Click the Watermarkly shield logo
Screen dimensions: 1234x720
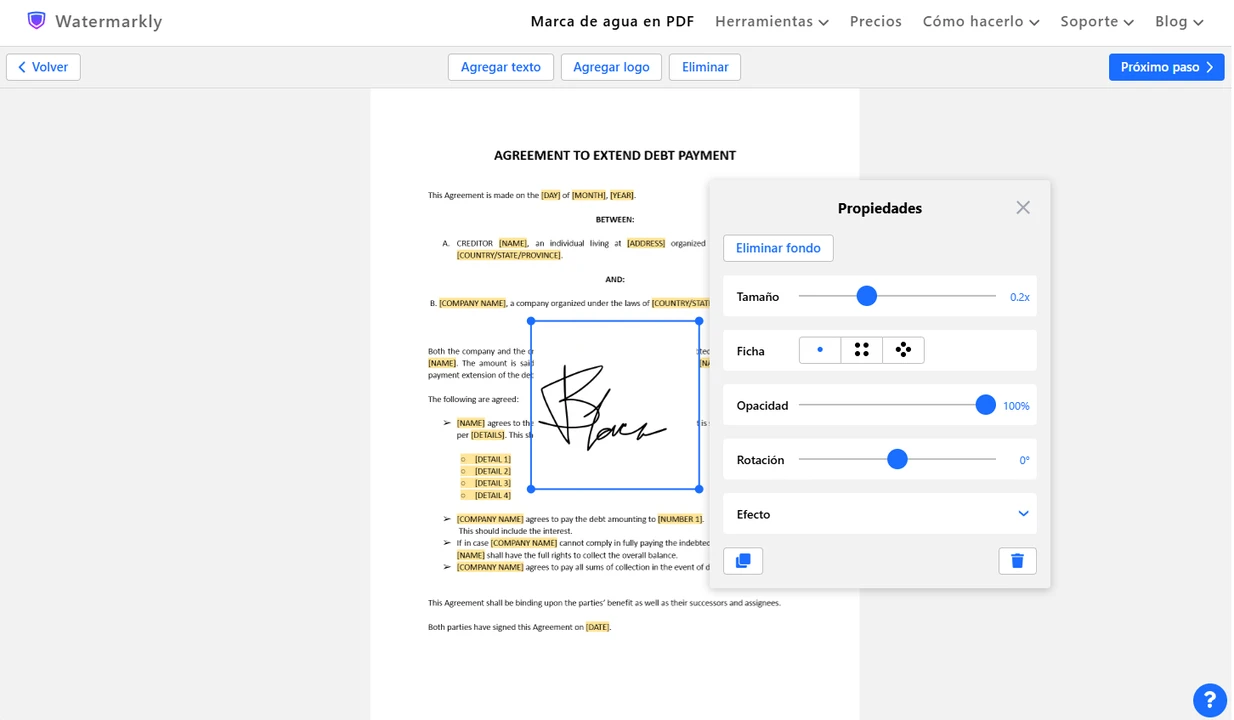[x=37, y=21]
